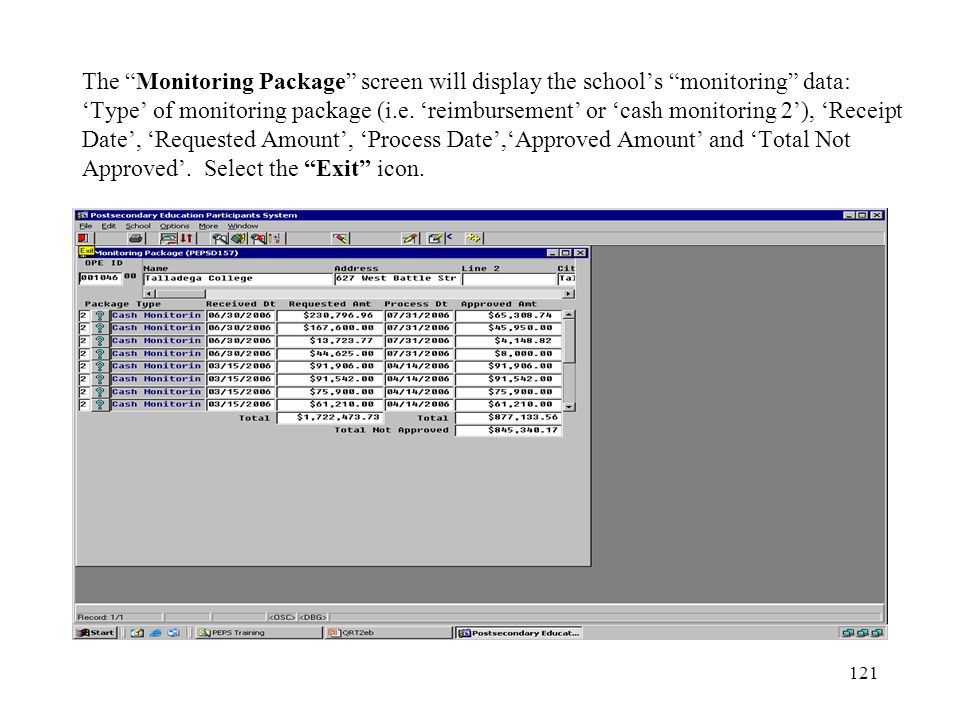Open the Window menu

pyautogui.click(x=243, y=226)
